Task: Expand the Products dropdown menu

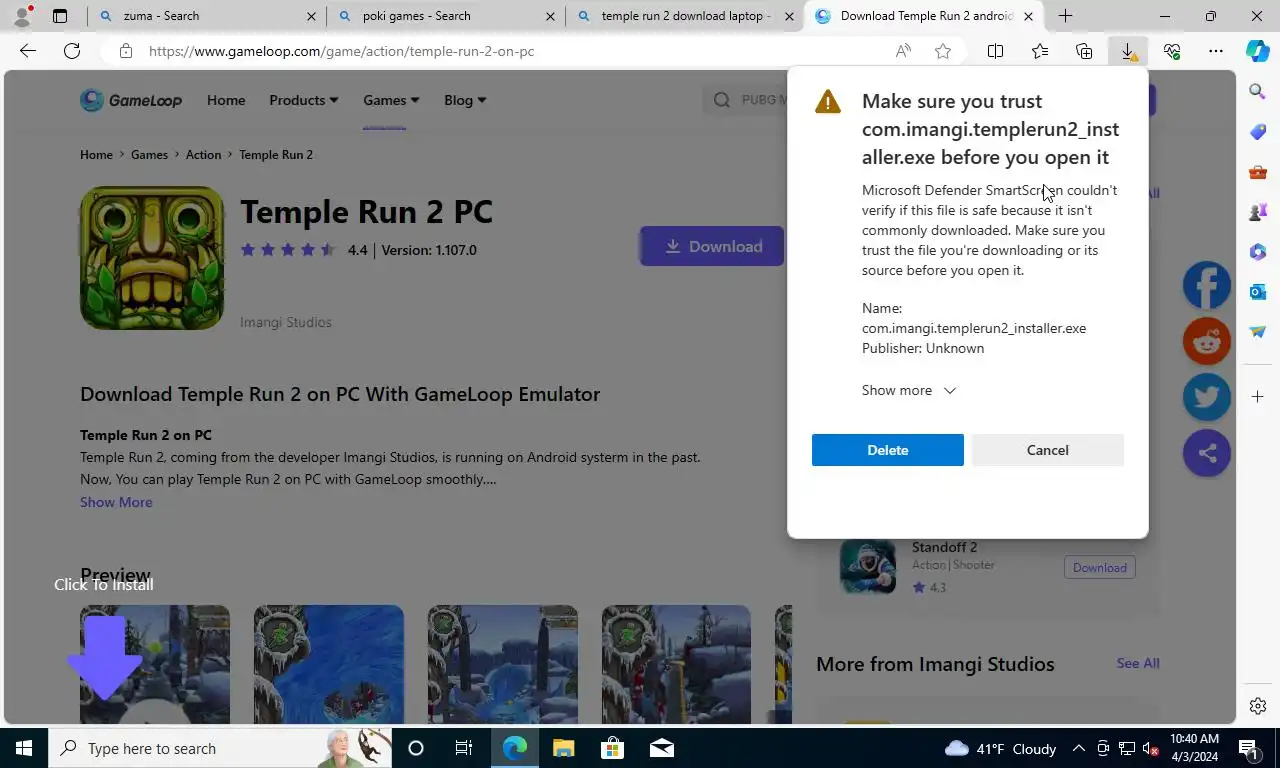Action: [x=303, y=100]
